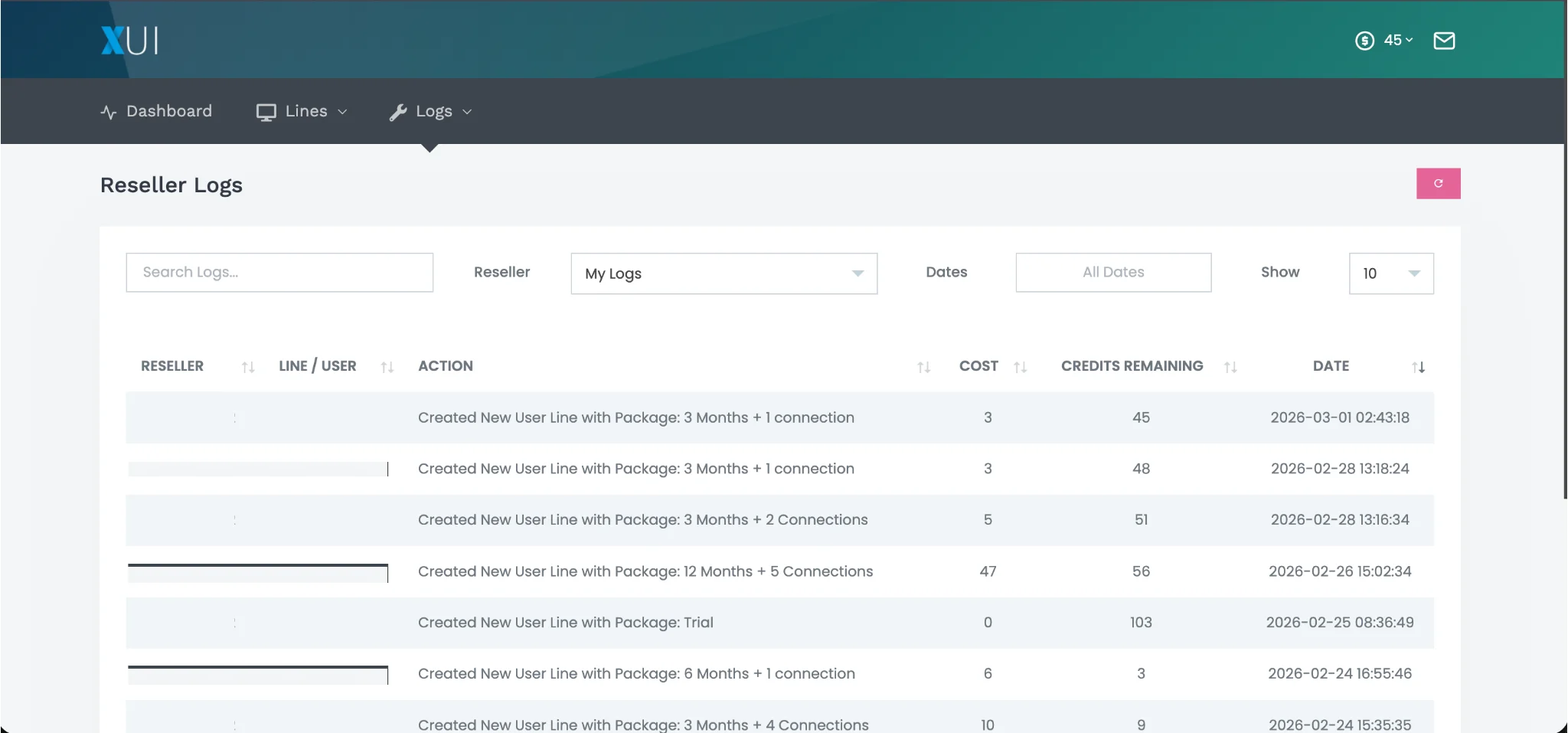Click the Search Logs input field

click(x=279, y=273)
